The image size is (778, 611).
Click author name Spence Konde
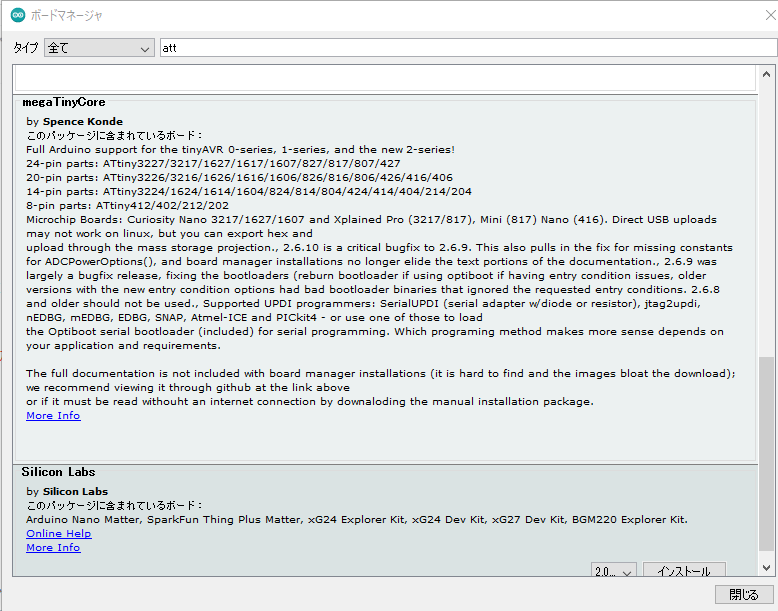pyautogui.click(x=83, y=122)
